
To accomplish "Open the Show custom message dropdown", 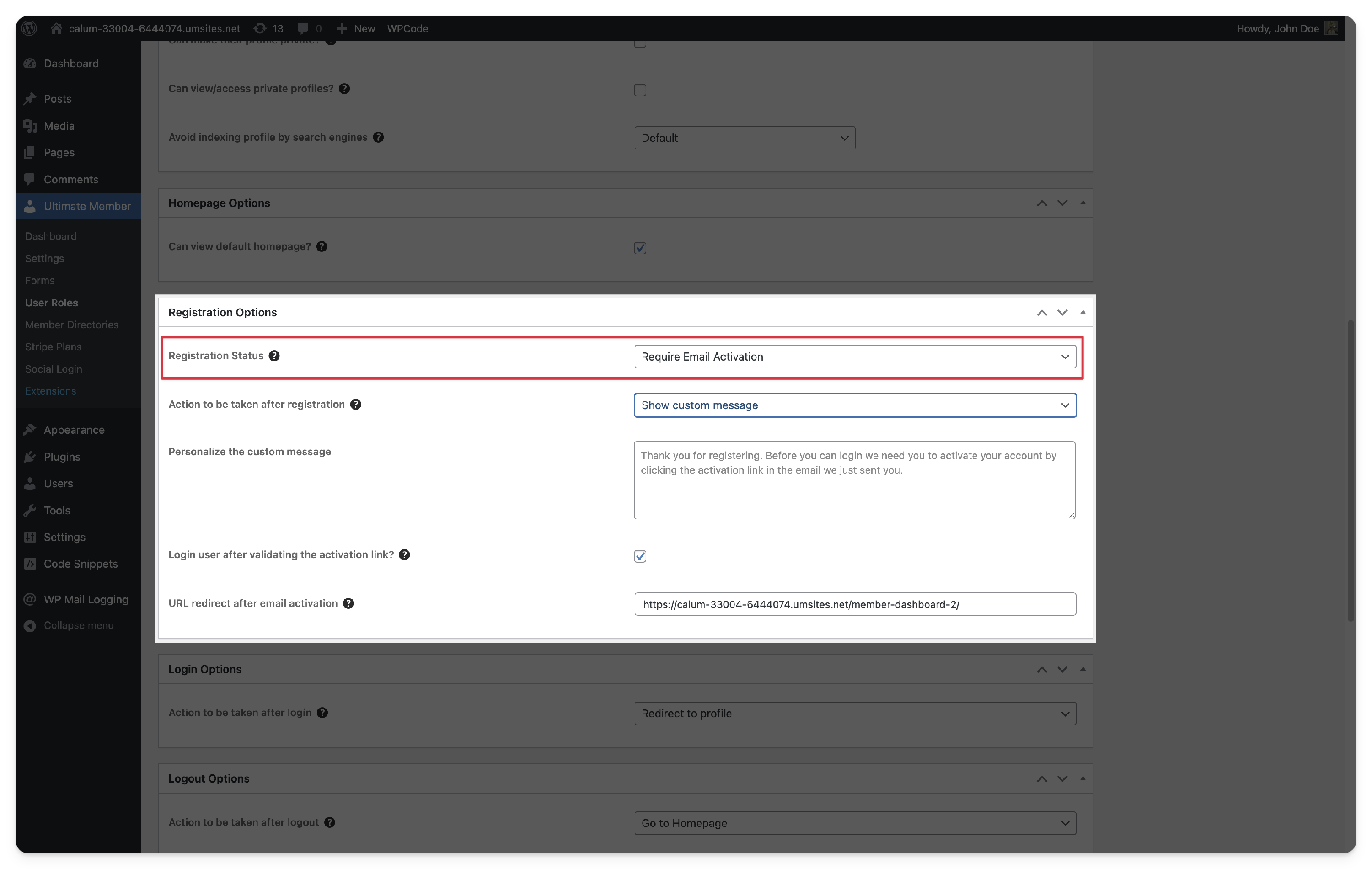I will point(855,405).
